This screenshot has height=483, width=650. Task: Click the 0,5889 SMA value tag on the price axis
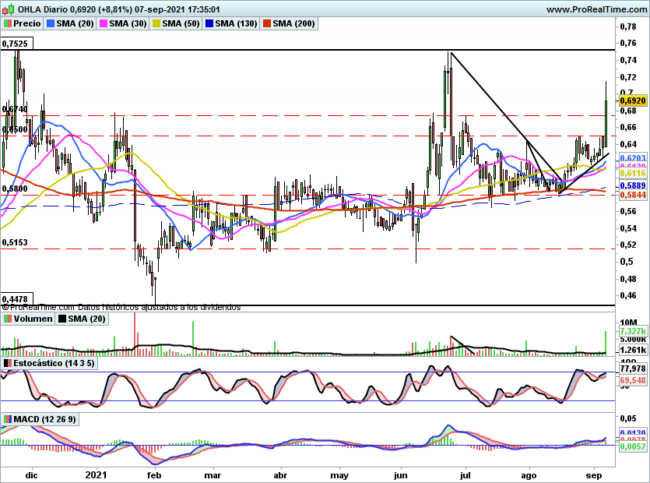(x=633, y=186)
